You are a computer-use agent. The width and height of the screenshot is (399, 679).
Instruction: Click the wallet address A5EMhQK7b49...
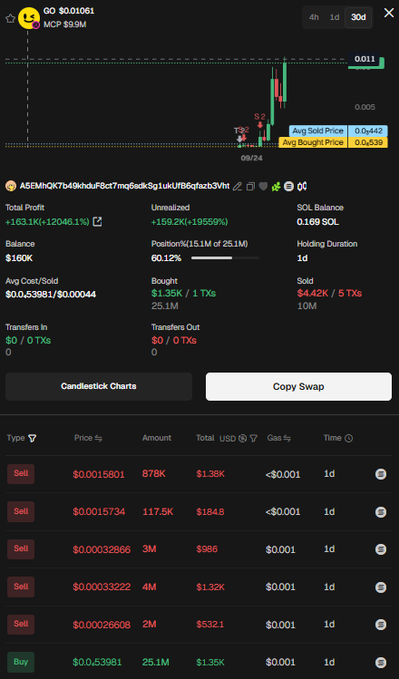click(125, 186)
